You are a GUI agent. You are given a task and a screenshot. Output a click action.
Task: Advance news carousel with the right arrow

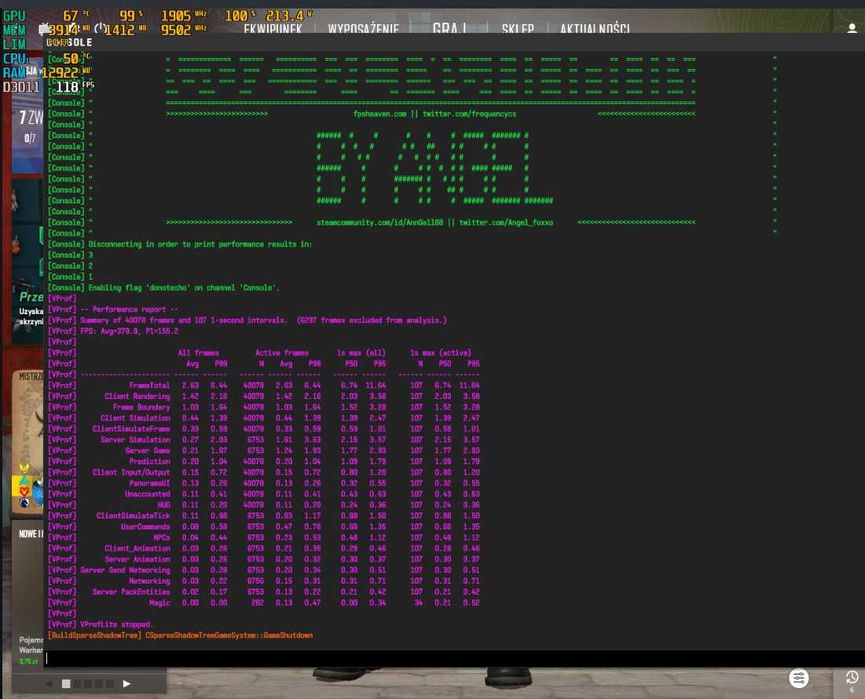(x=126, y=684)
